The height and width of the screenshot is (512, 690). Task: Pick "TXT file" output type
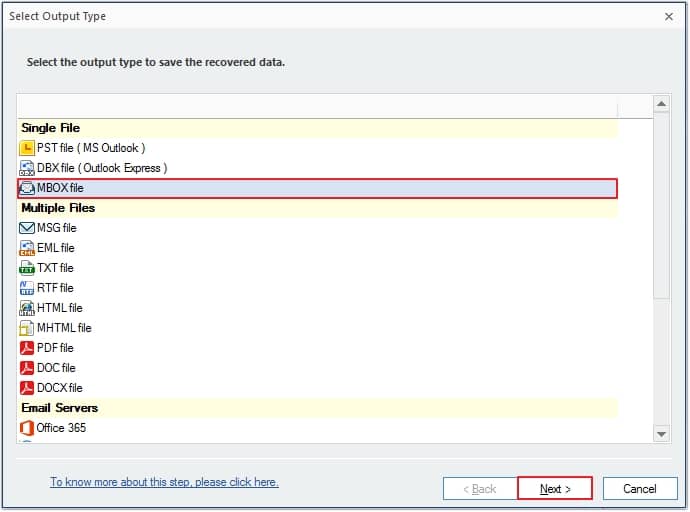pyautogui.click(x=317, y=268)
